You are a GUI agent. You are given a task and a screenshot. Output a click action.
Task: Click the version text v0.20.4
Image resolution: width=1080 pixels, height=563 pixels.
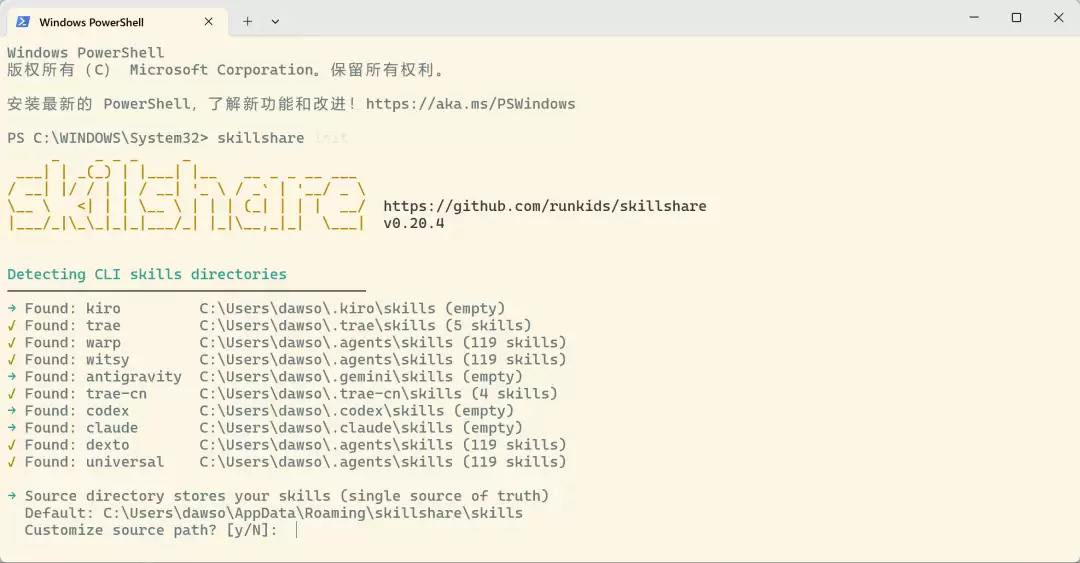(x=414, y=223)
